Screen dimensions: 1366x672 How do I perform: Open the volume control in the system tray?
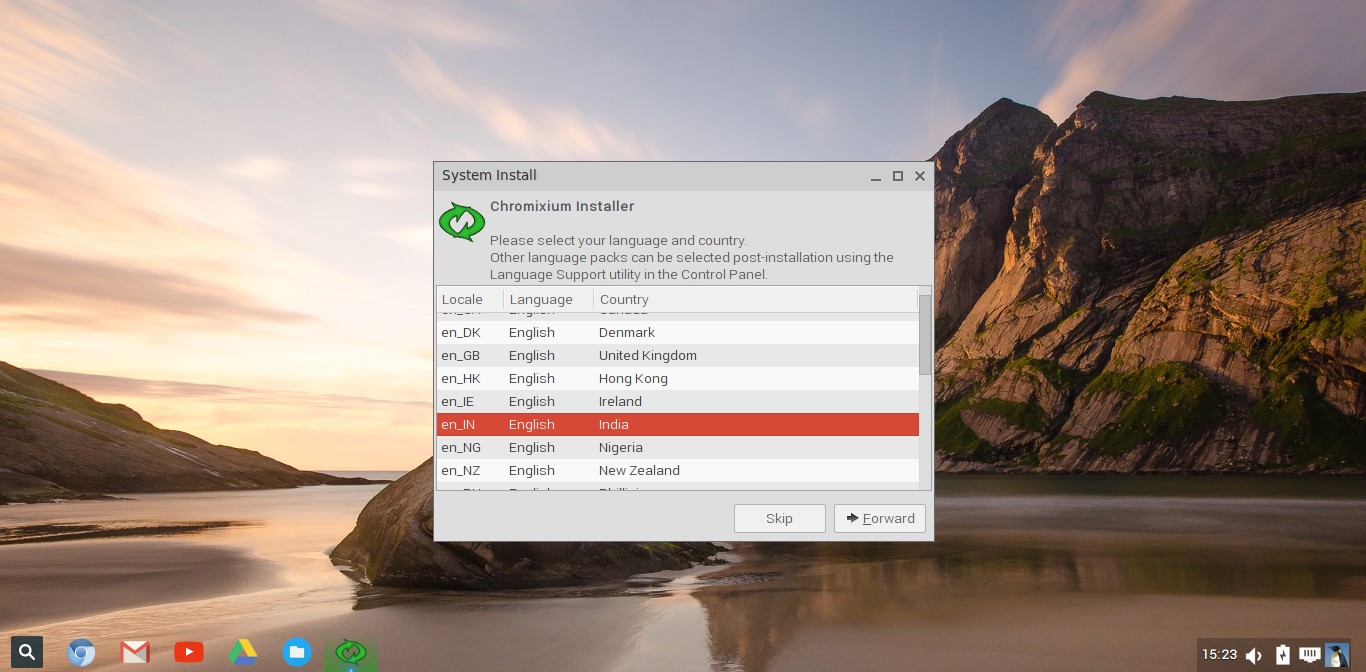pyautogui.click(x=1254, y=655)
